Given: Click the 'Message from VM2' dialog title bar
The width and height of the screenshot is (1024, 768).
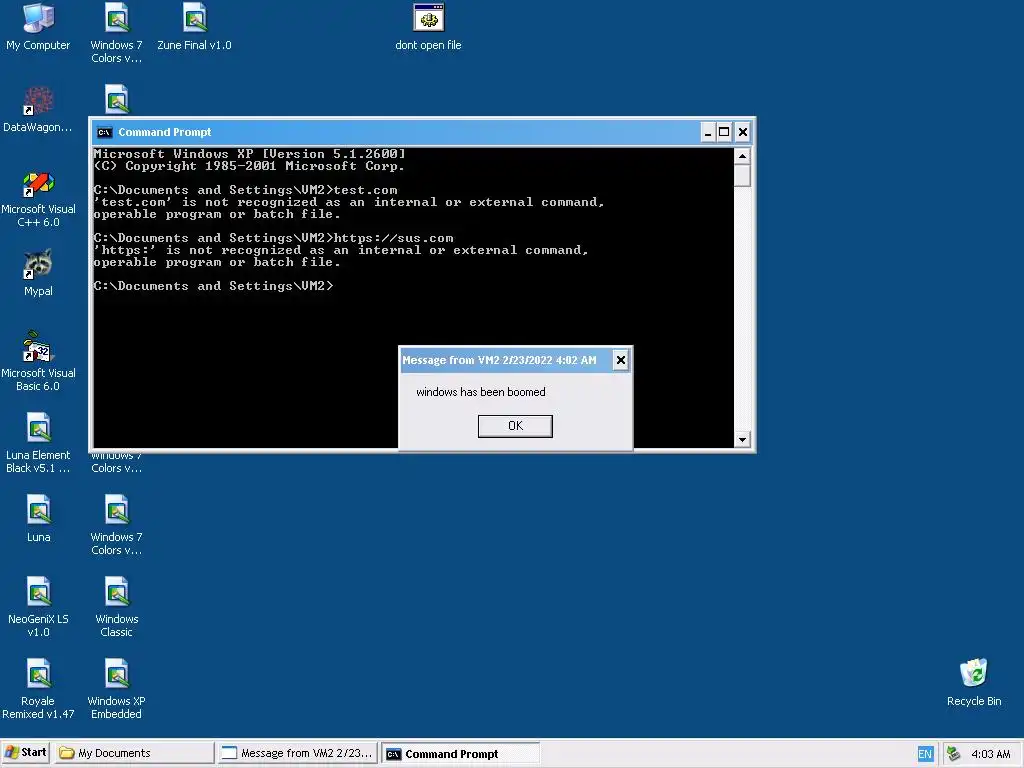Looking at the screenshot, I should tap(506, 360).
